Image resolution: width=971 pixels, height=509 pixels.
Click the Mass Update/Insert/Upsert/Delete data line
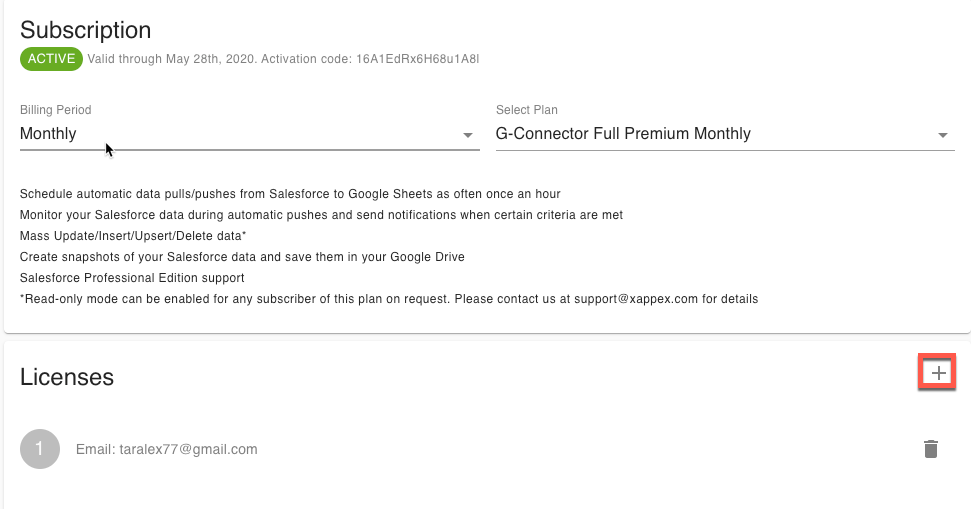[133, 236]
